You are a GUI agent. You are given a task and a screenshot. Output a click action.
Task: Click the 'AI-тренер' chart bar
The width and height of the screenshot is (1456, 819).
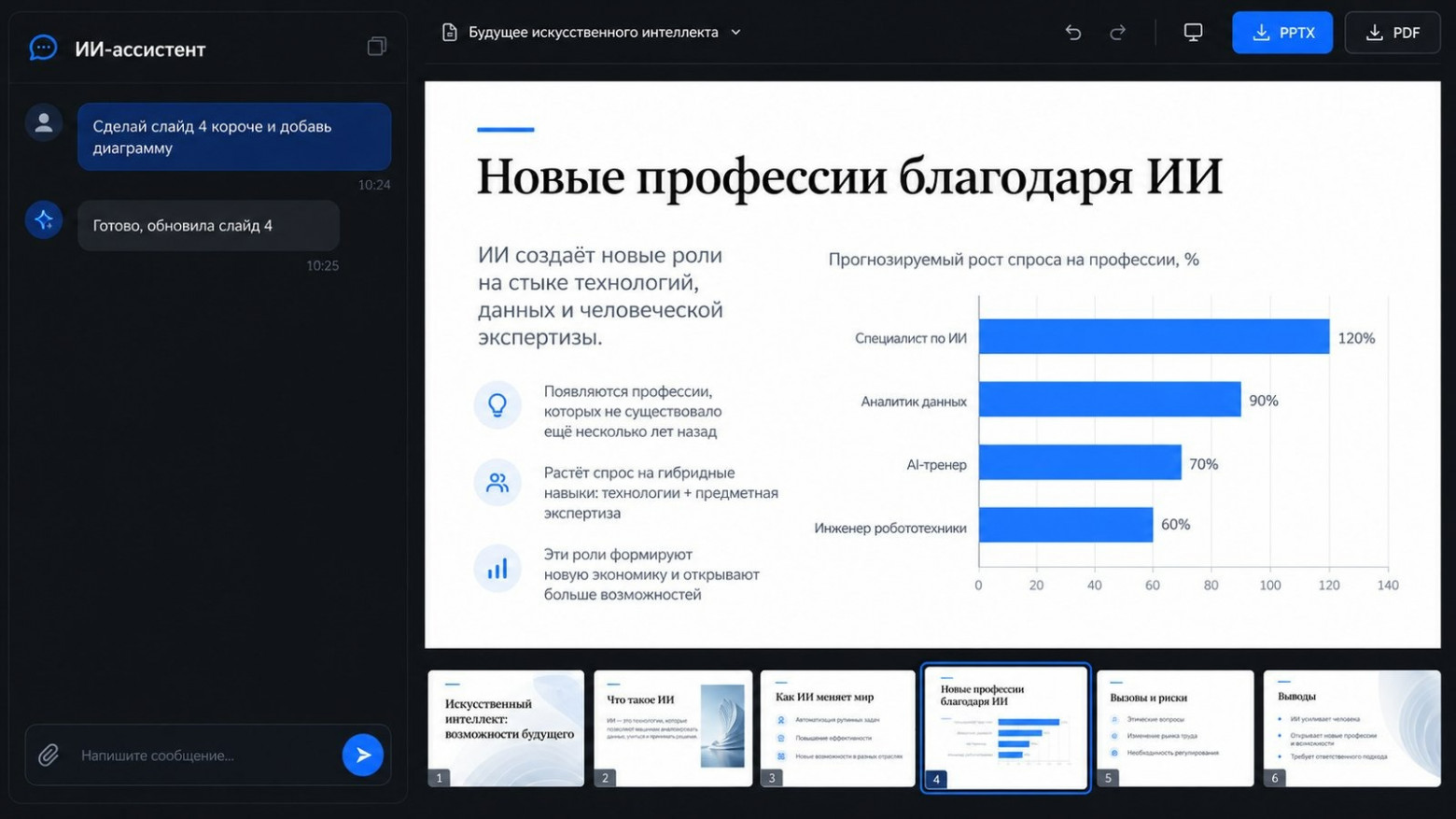(x=1080, y=462)
